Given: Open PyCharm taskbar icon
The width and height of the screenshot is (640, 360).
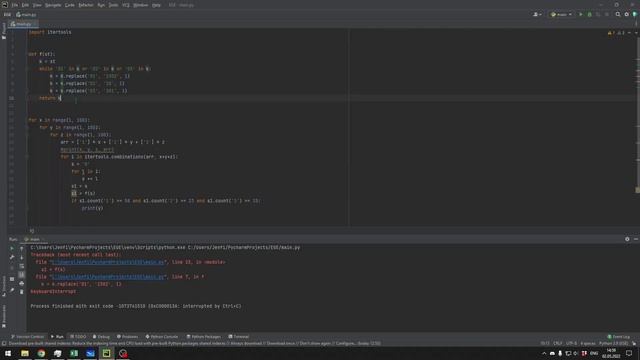Looking at the screenshot, I should (x=107, y=353).
